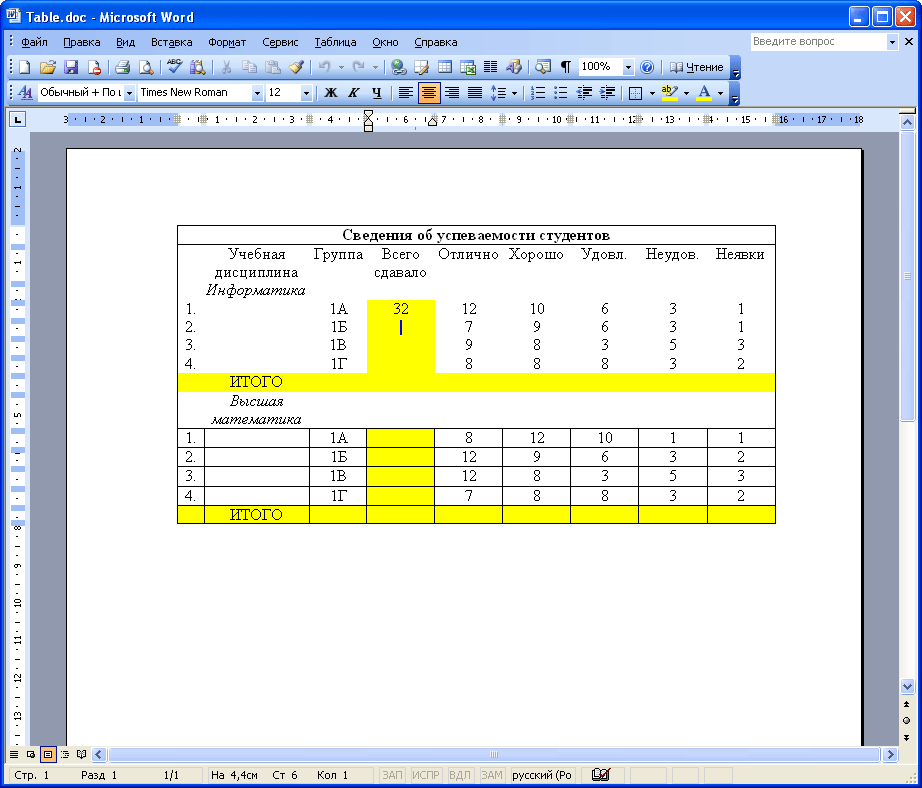Open print preview
This screenshot has height=788, width=922.
(x=146, y=67)
